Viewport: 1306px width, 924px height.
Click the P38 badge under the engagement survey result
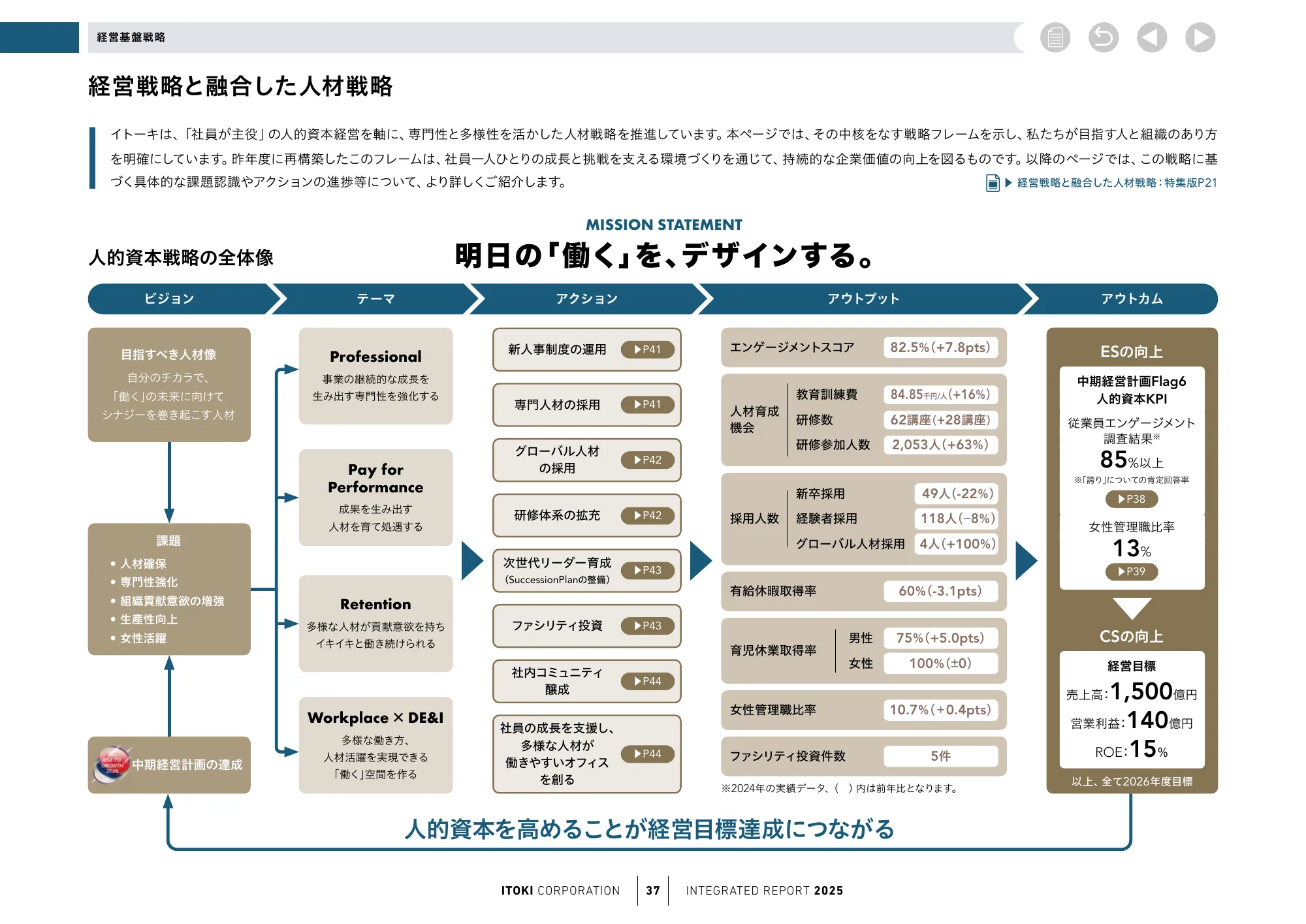(1132, 500)
